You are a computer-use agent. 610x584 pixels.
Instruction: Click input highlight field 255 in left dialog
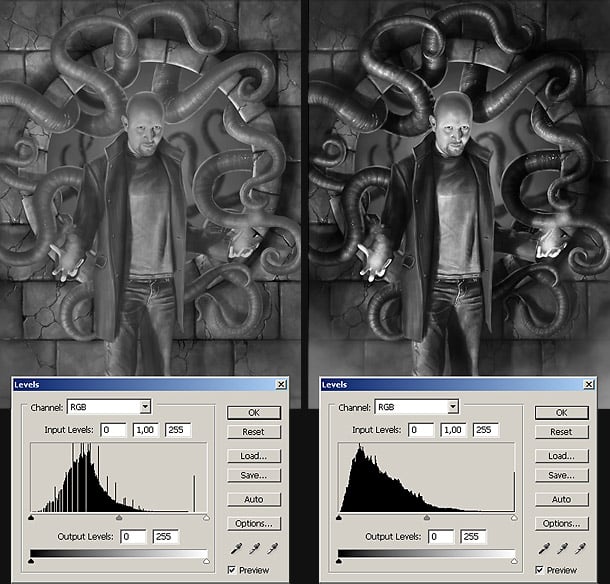coord(178,430)
